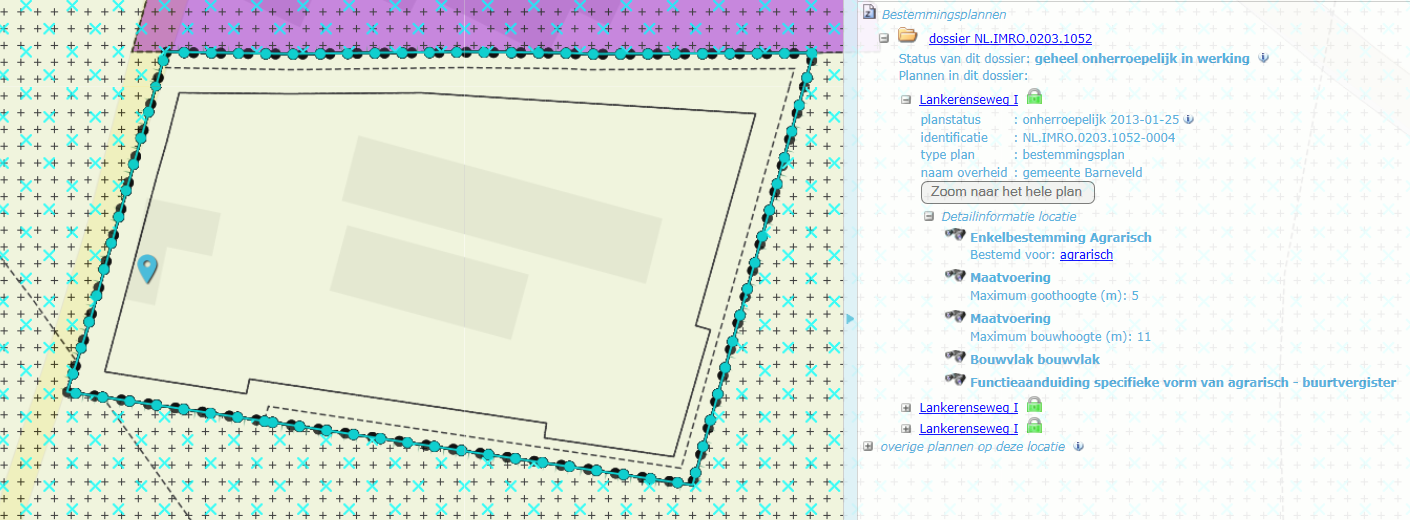Select Enkelbestemming Agrarisch heading
1410x520 pixels.
point(1061,237)
